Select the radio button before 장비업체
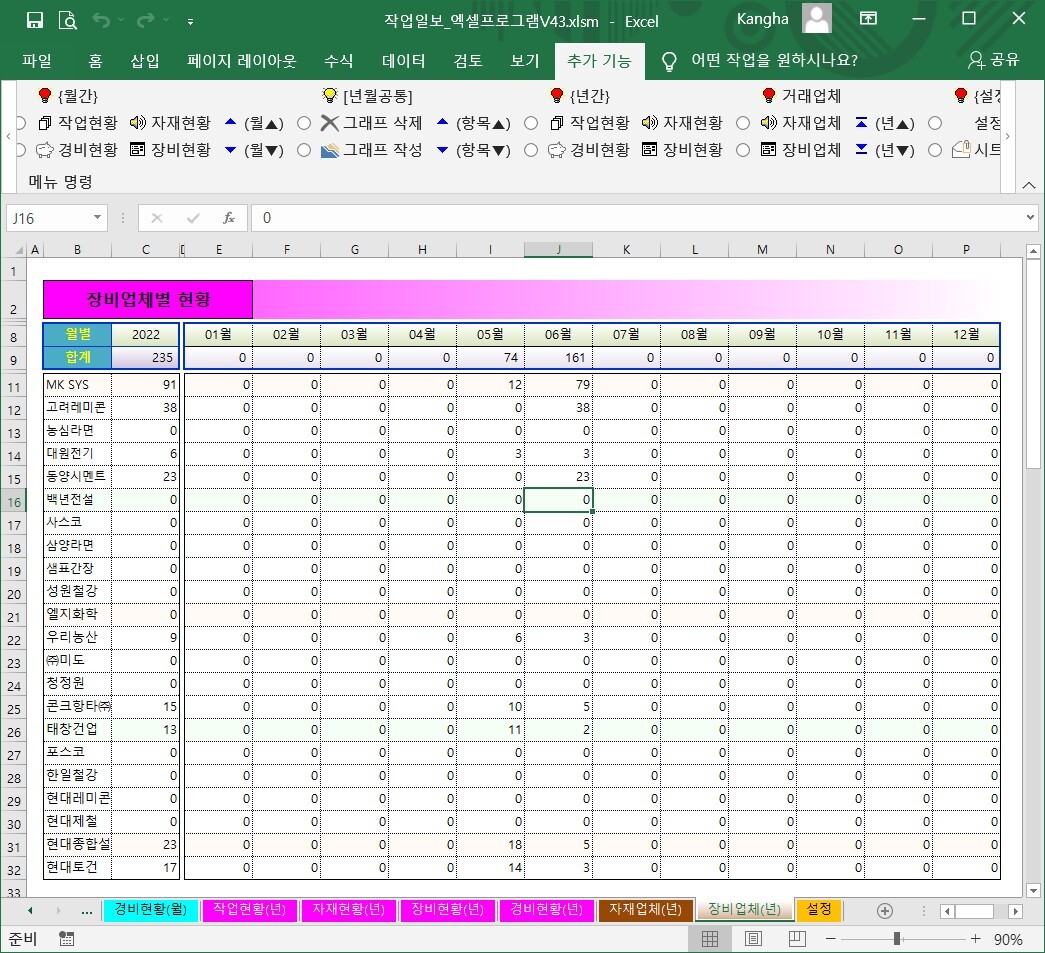The image size is (1045, 953). click(743, 151)
